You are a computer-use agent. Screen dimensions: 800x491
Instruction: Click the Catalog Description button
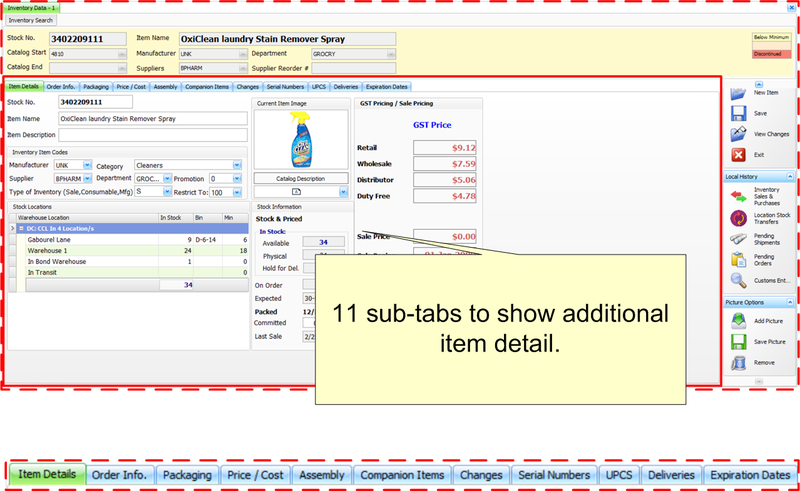coord(301,179)
